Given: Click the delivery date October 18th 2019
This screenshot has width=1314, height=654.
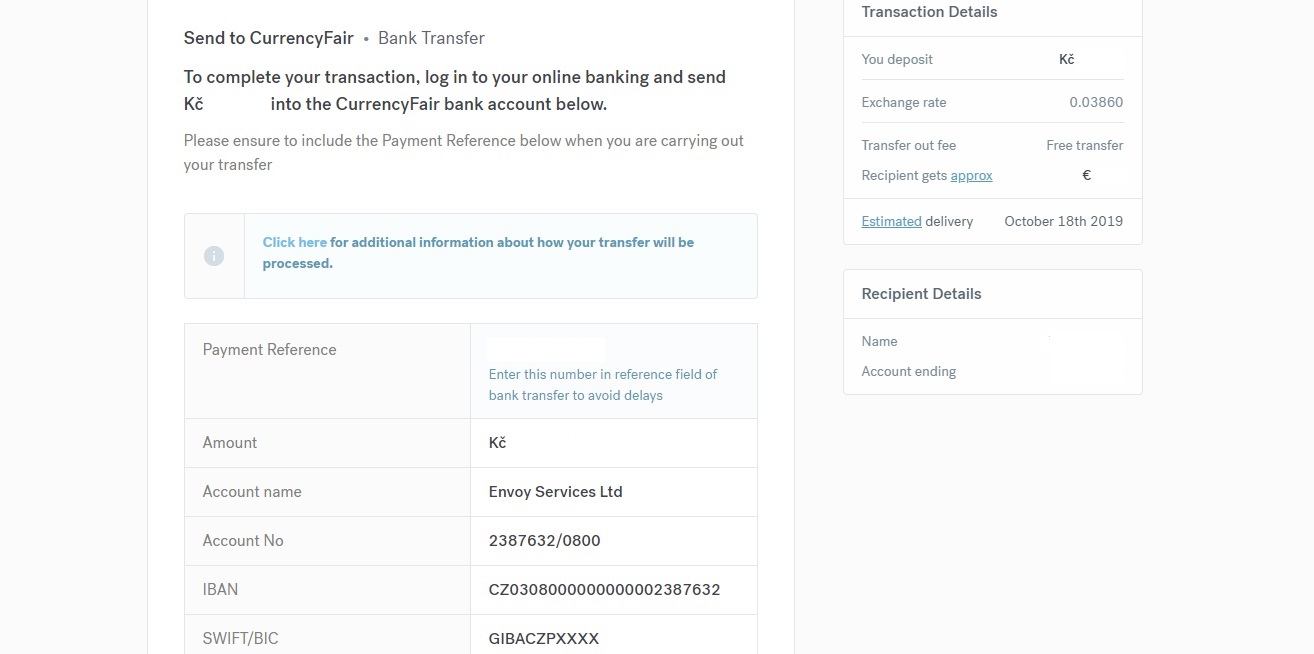Looking at the screenshot, I should 1063,221.
